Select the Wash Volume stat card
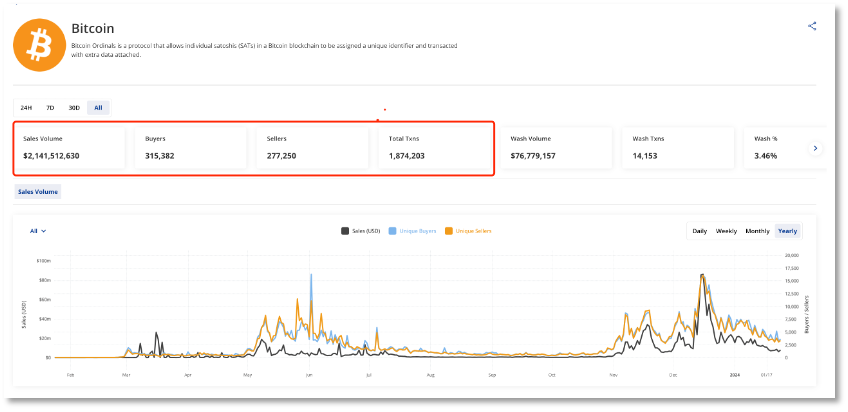The height and width of the screenshot is (412, 848). 556,148
